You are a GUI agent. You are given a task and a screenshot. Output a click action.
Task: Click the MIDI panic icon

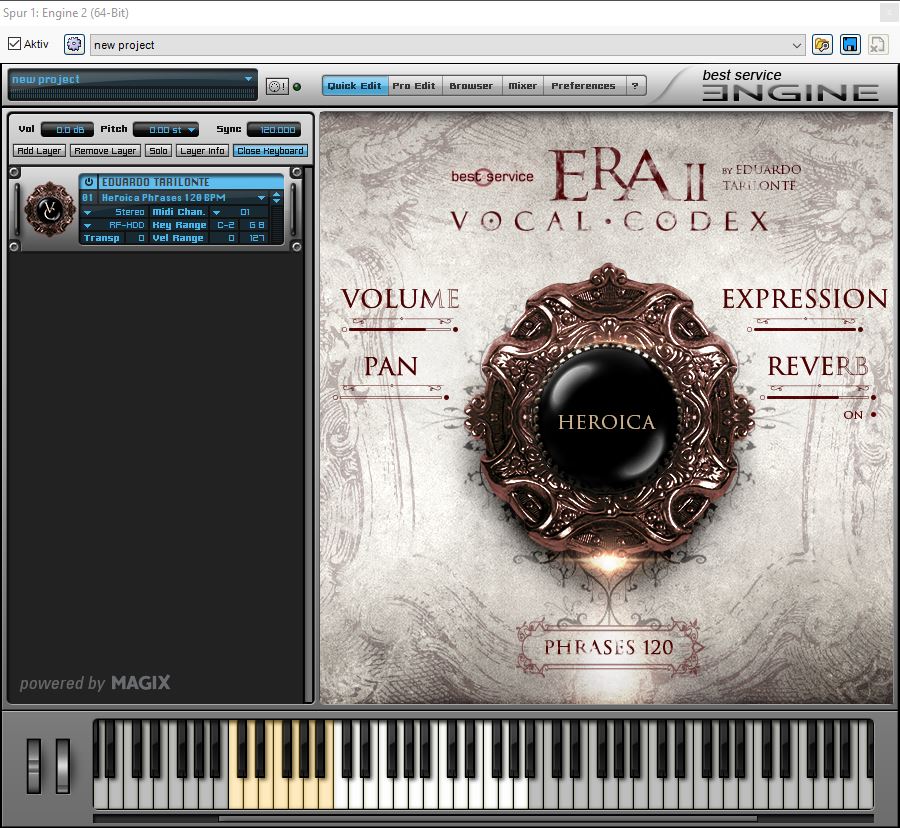277,87
